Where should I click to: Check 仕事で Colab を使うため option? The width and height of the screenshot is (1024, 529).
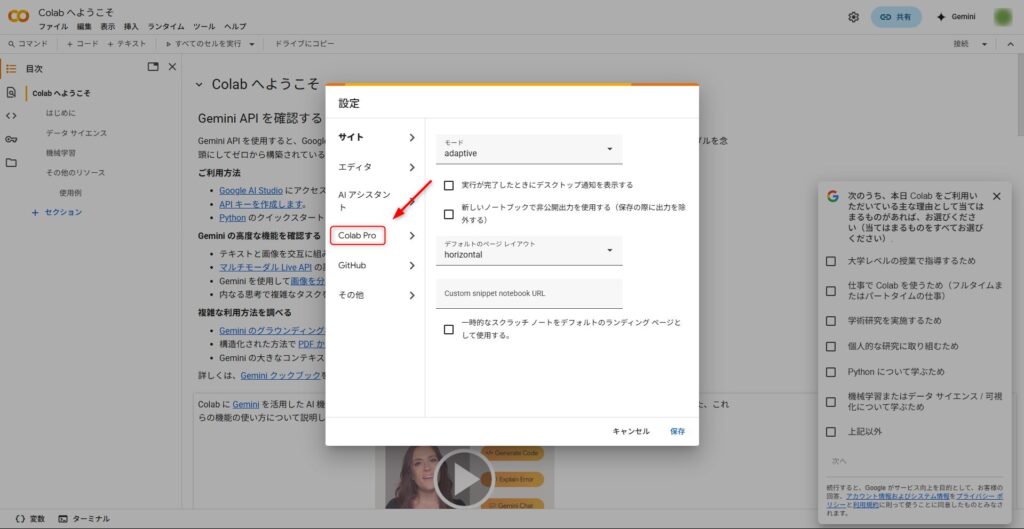point(831,291)
